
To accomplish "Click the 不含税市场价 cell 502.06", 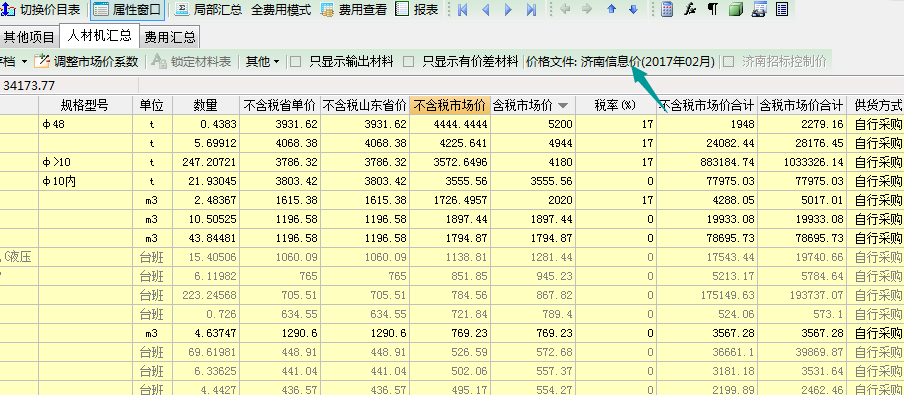I will [x=450, y=371].
